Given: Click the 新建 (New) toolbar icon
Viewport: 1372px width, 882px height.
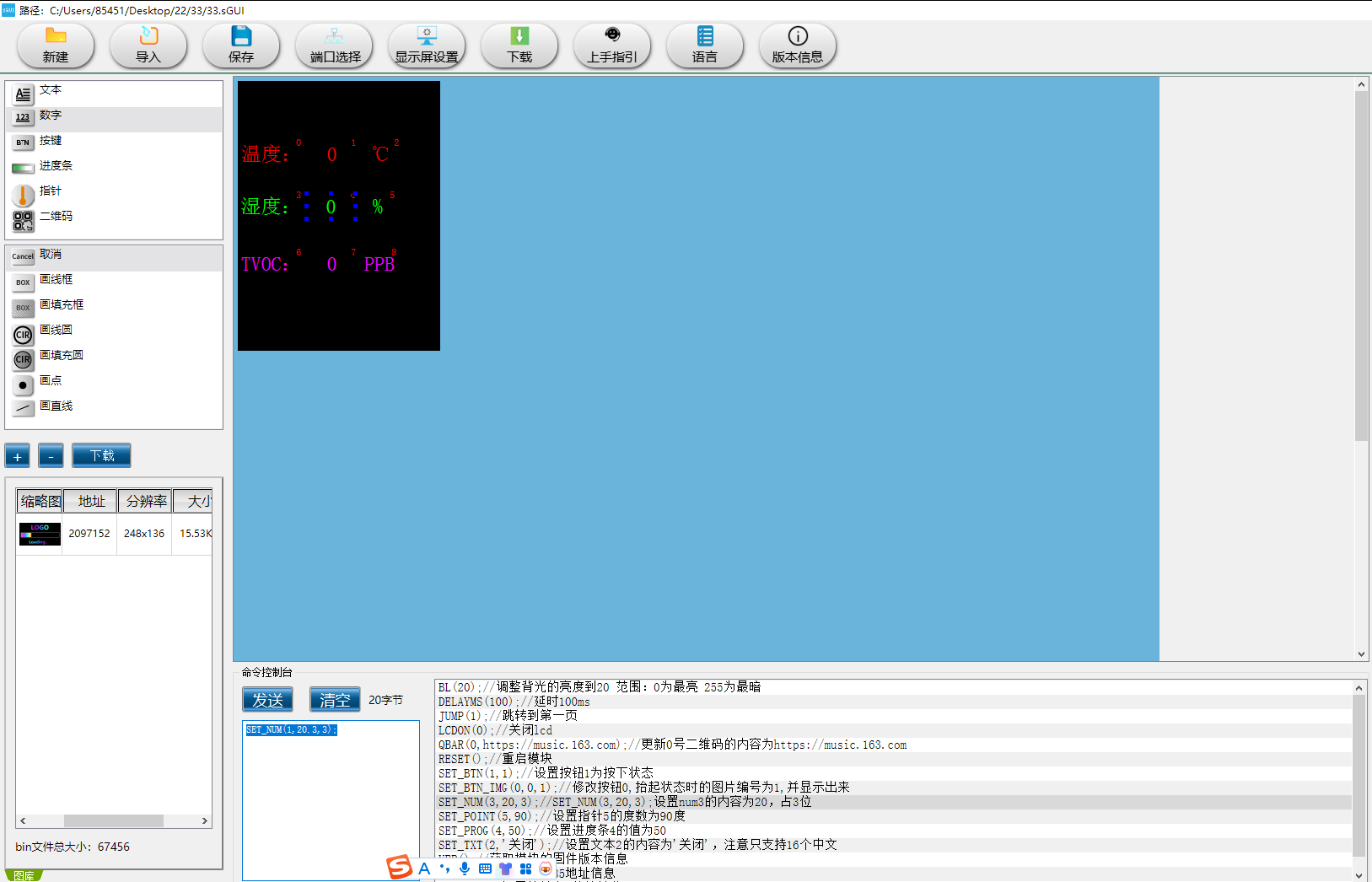Looking at the screenshot, I should coord(56,46).
